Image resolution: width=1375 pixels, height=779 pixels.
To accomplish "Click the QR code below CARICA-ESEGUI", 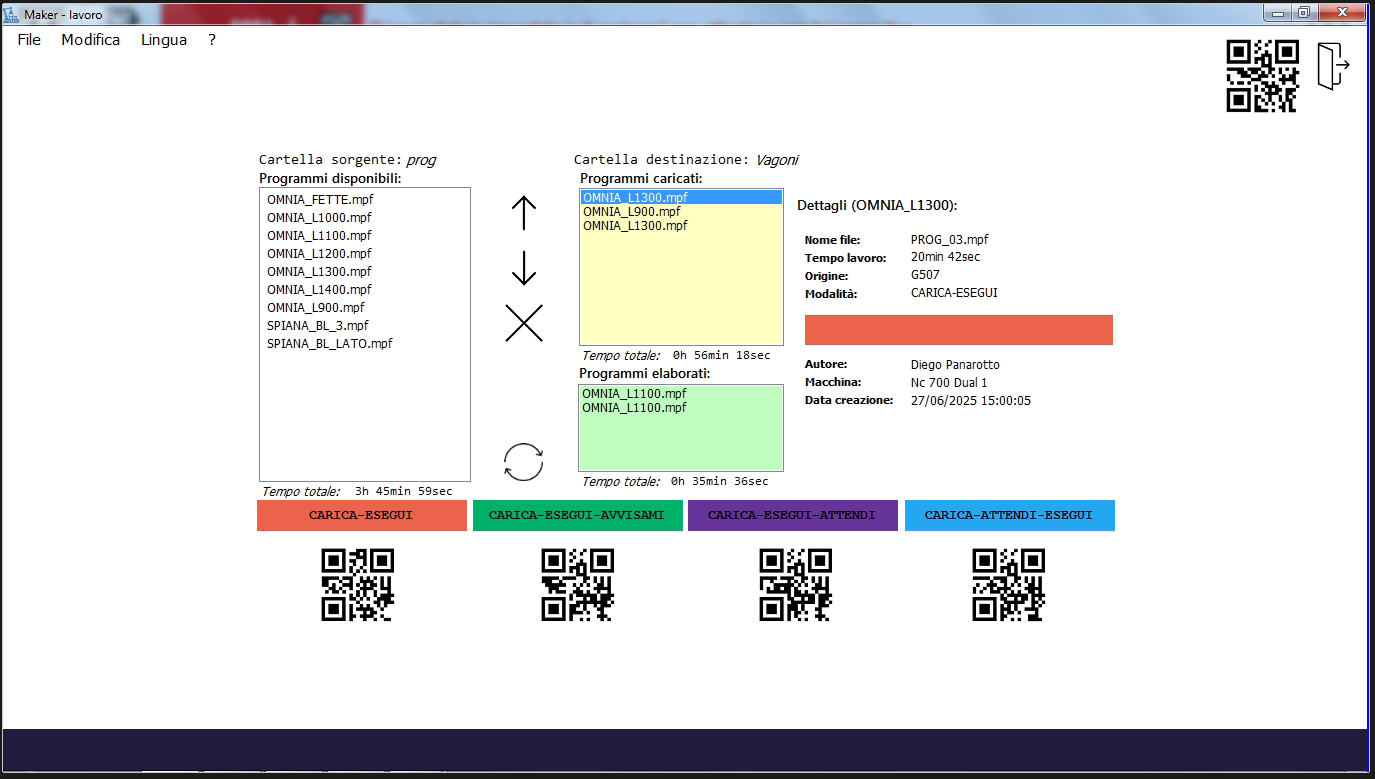I will click(357, 584).
